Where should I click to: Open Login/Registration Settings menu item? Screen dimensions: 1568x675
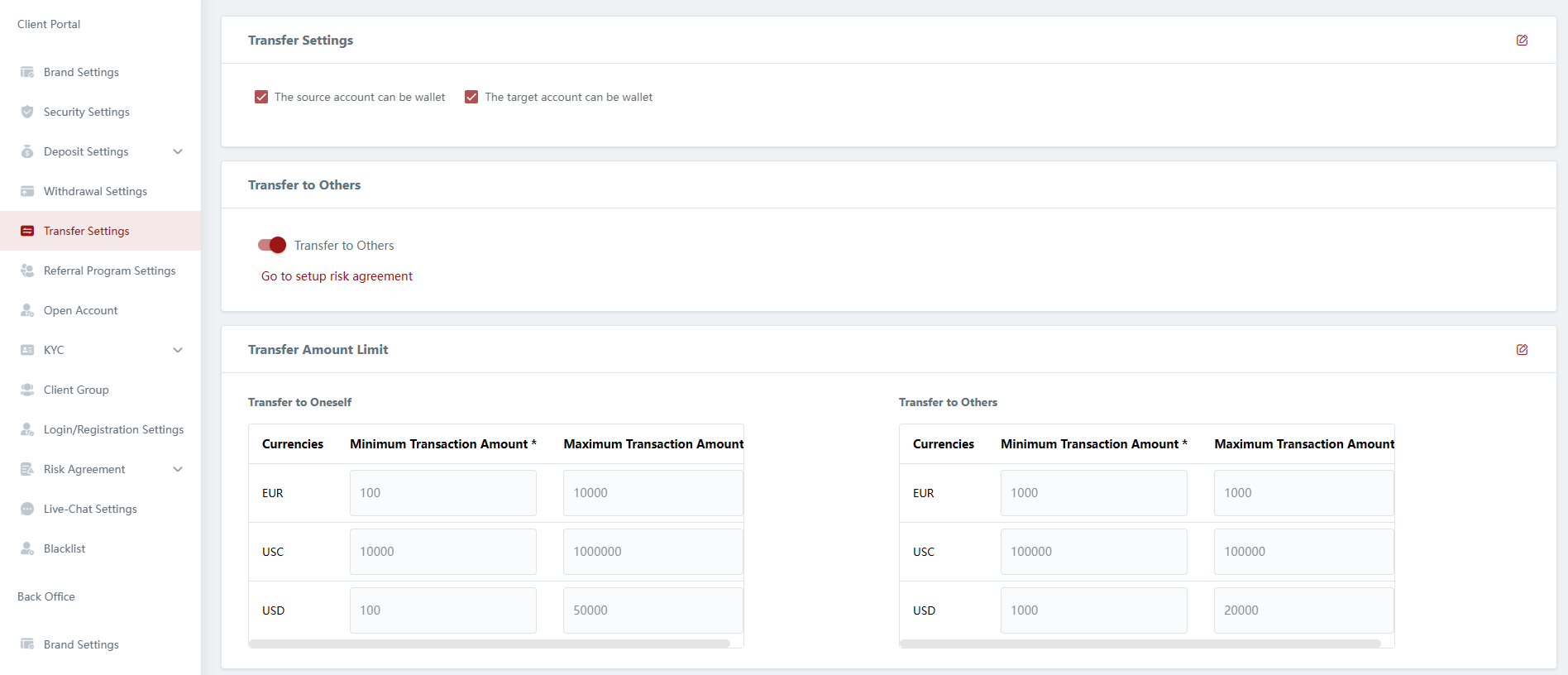(x=113, y=429)
